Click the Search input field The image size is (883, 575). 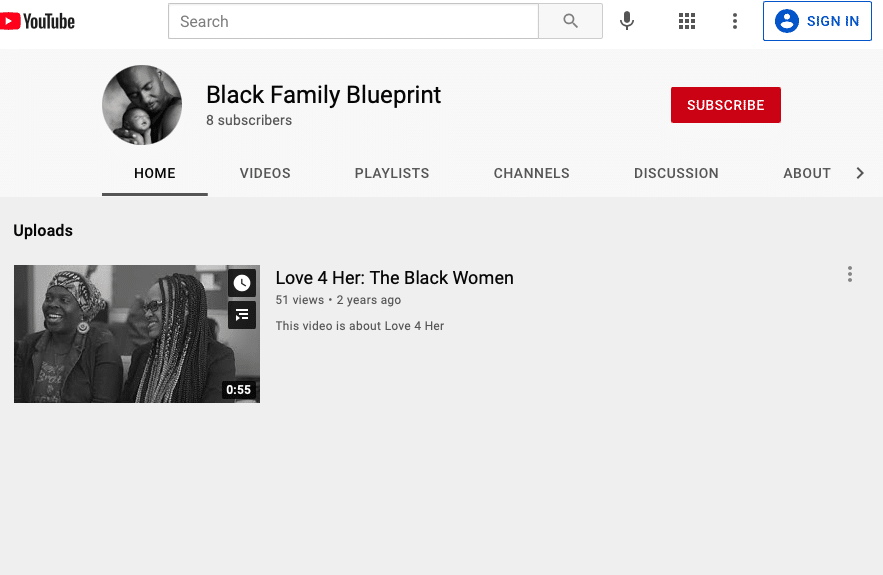[x=353, y=21]
